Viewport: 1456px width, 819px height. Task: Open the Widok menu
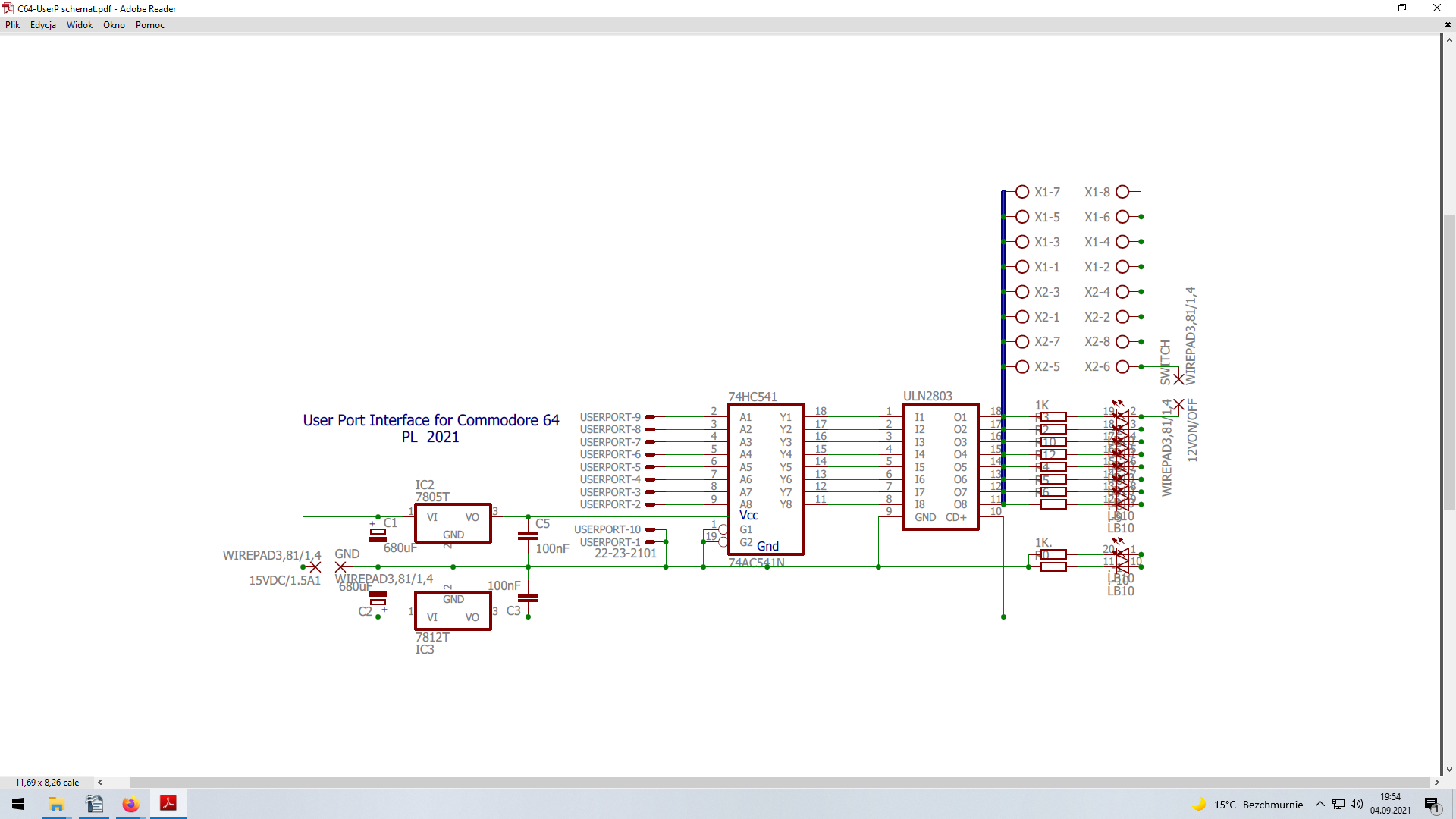pos(79,25)
